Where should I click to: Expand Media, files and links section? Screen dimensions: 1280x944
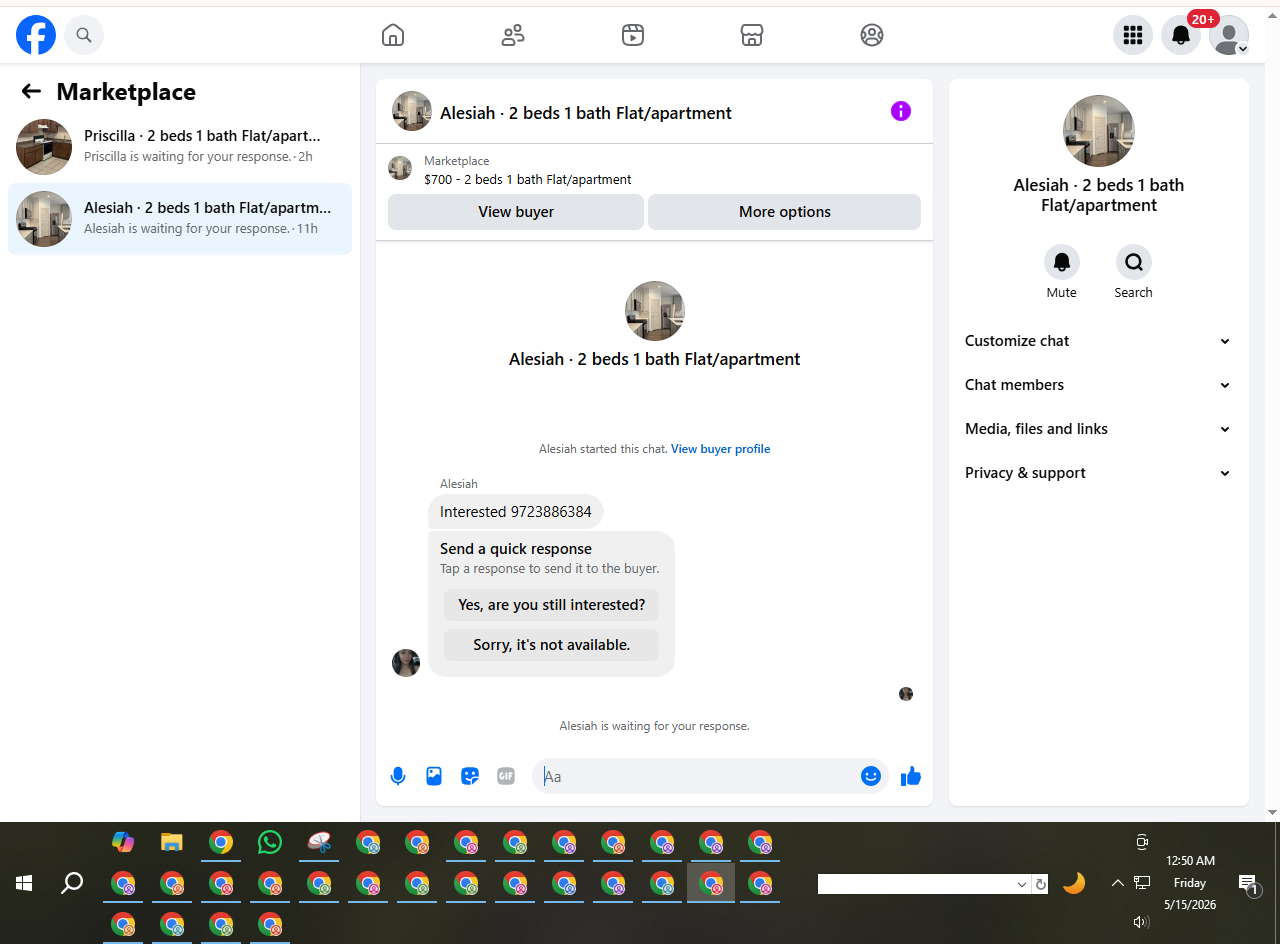tap(1099, 429)
